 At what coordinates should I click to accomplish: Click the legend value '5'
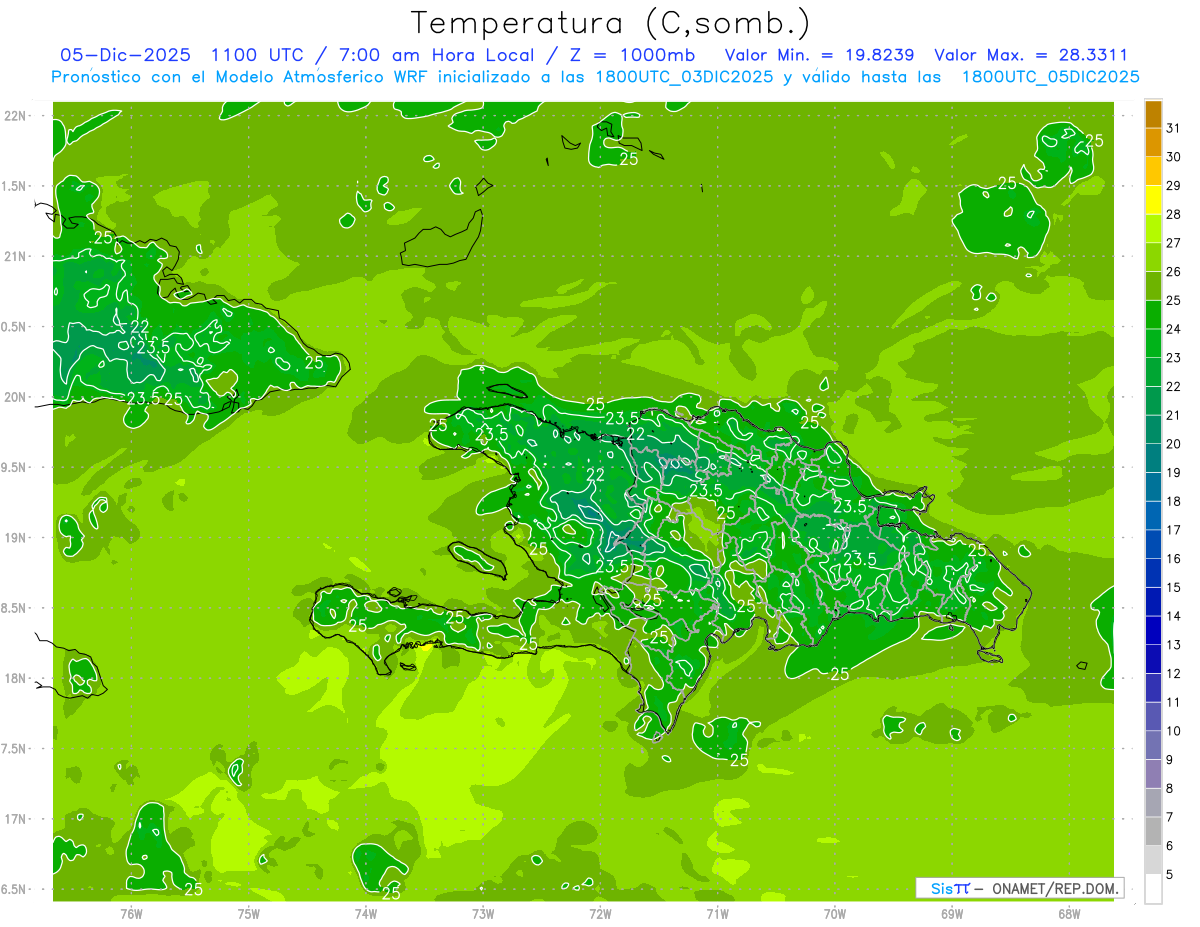click(x=1170, y=875)
